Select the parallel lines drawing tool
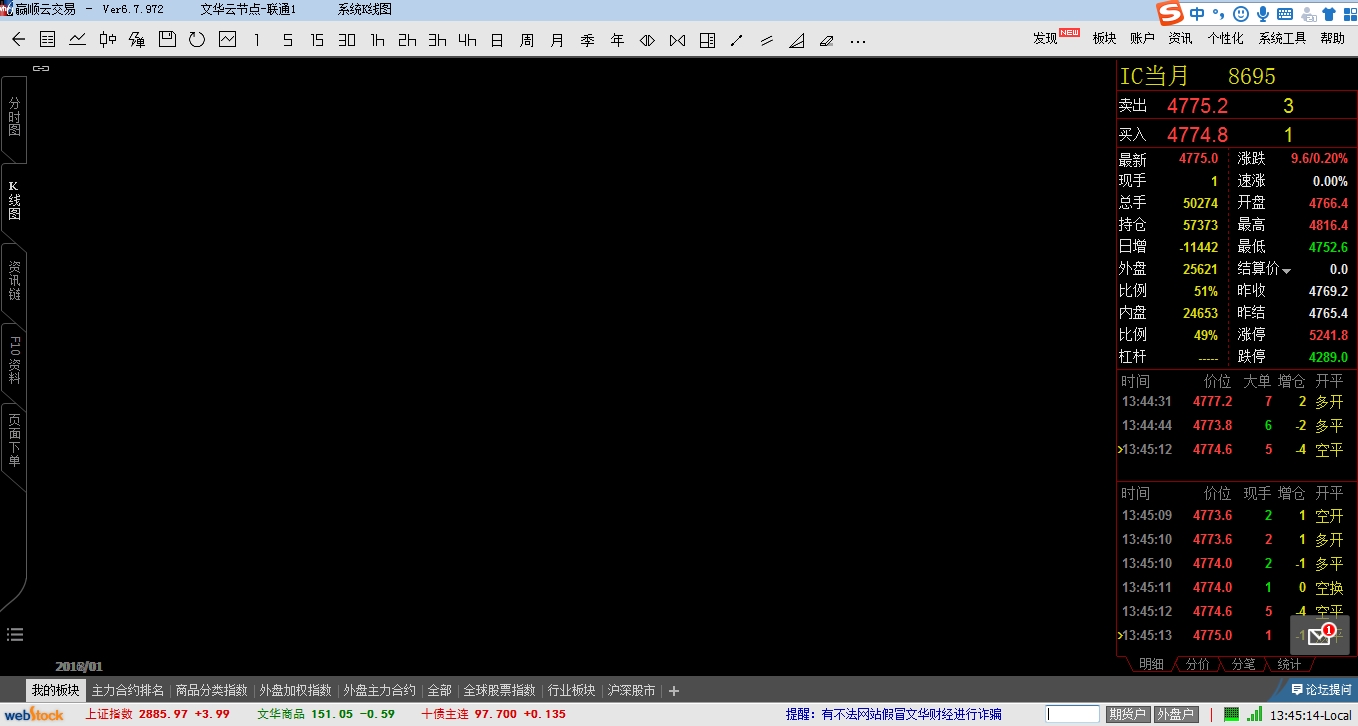This screenshot has height=726, width=1358. 767,40
